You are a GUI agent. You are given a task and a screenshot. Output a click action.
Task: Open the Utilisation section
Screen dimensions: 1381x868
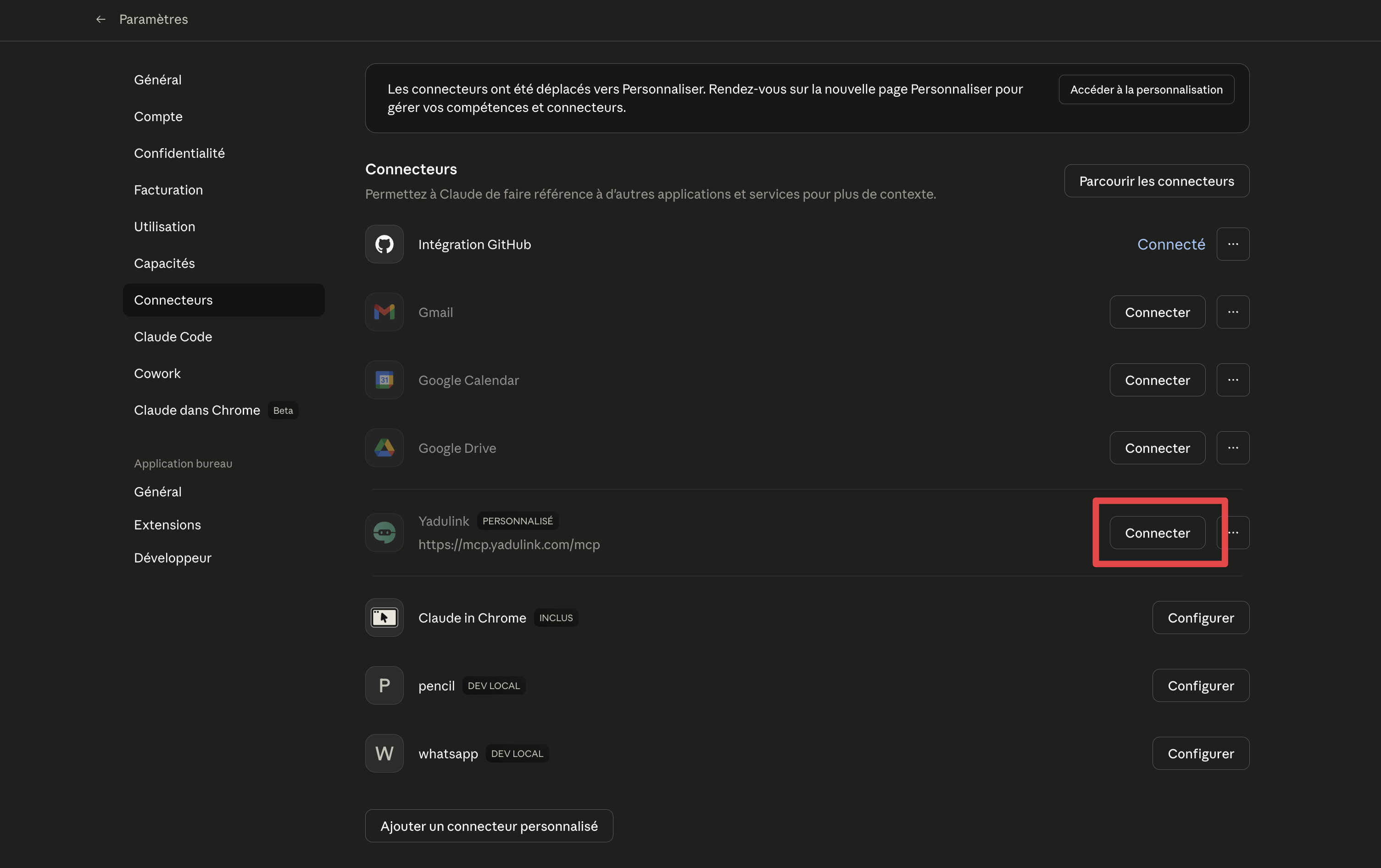coord(224,227)
